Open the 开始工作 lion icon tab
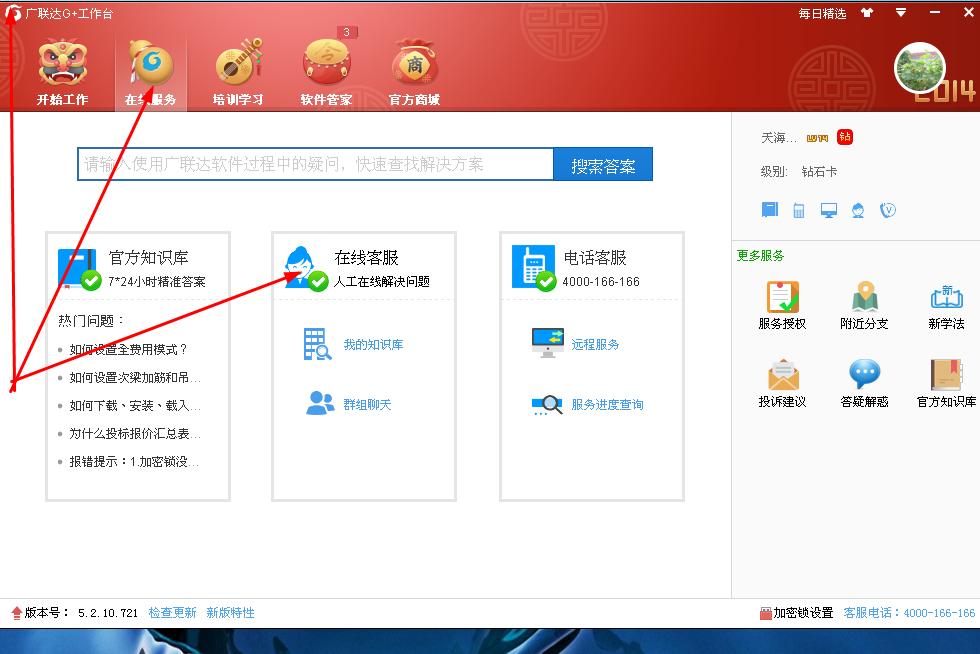 tap(62, 73)
